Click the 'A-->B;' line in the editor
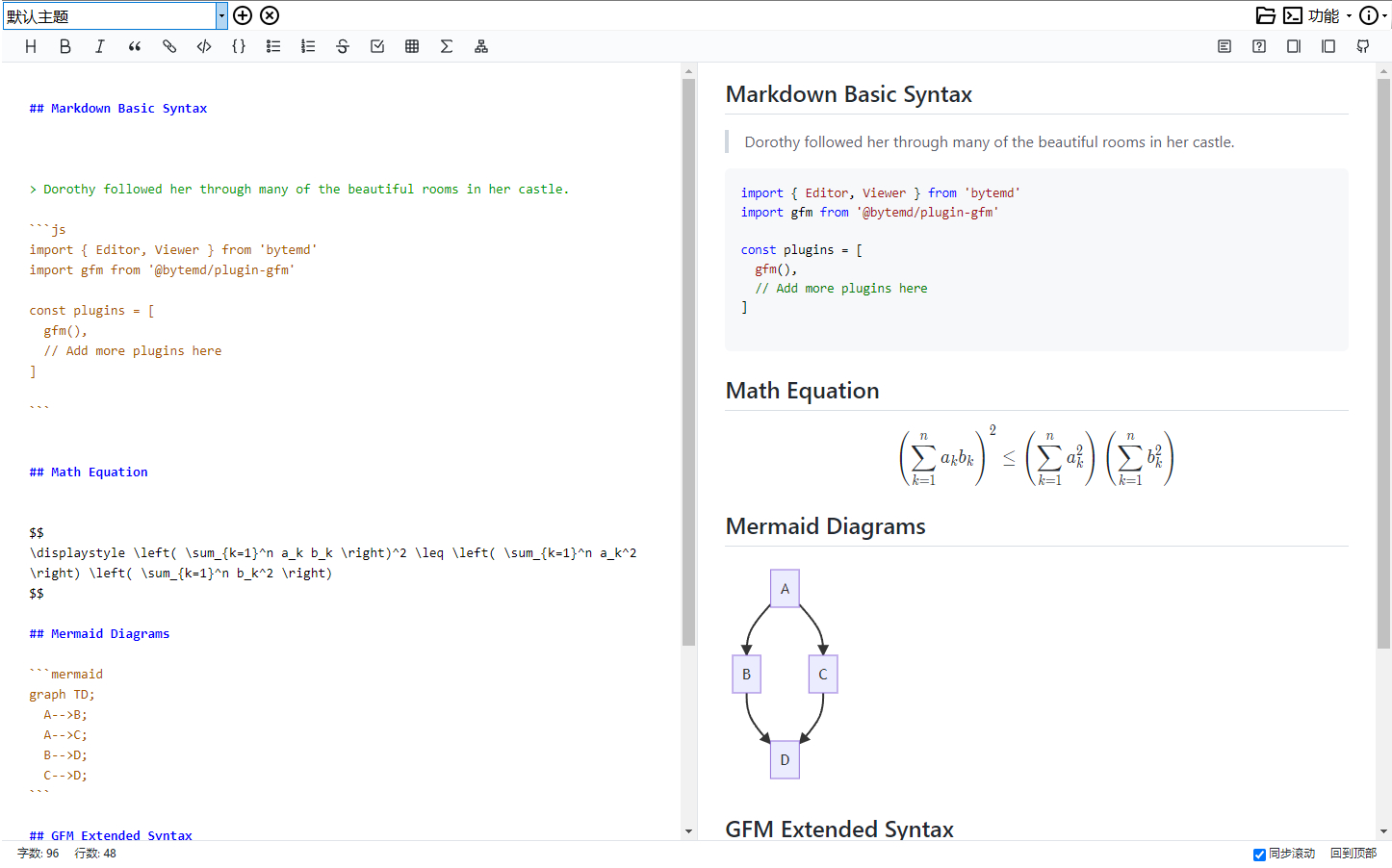The width and height of the screenshot is (1392, 868). tap(65, 715)
